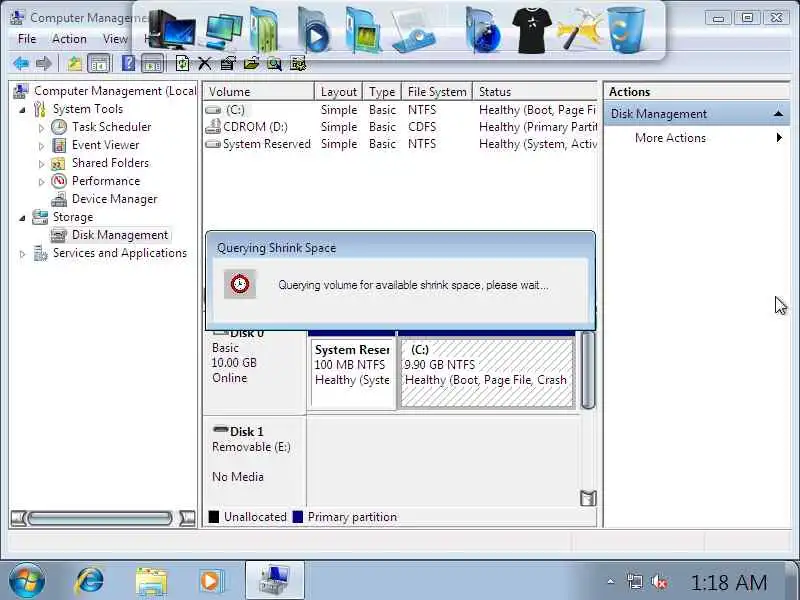
Task: Select System Reserved 100 MB partition block
Action: (x=352, y=371)
